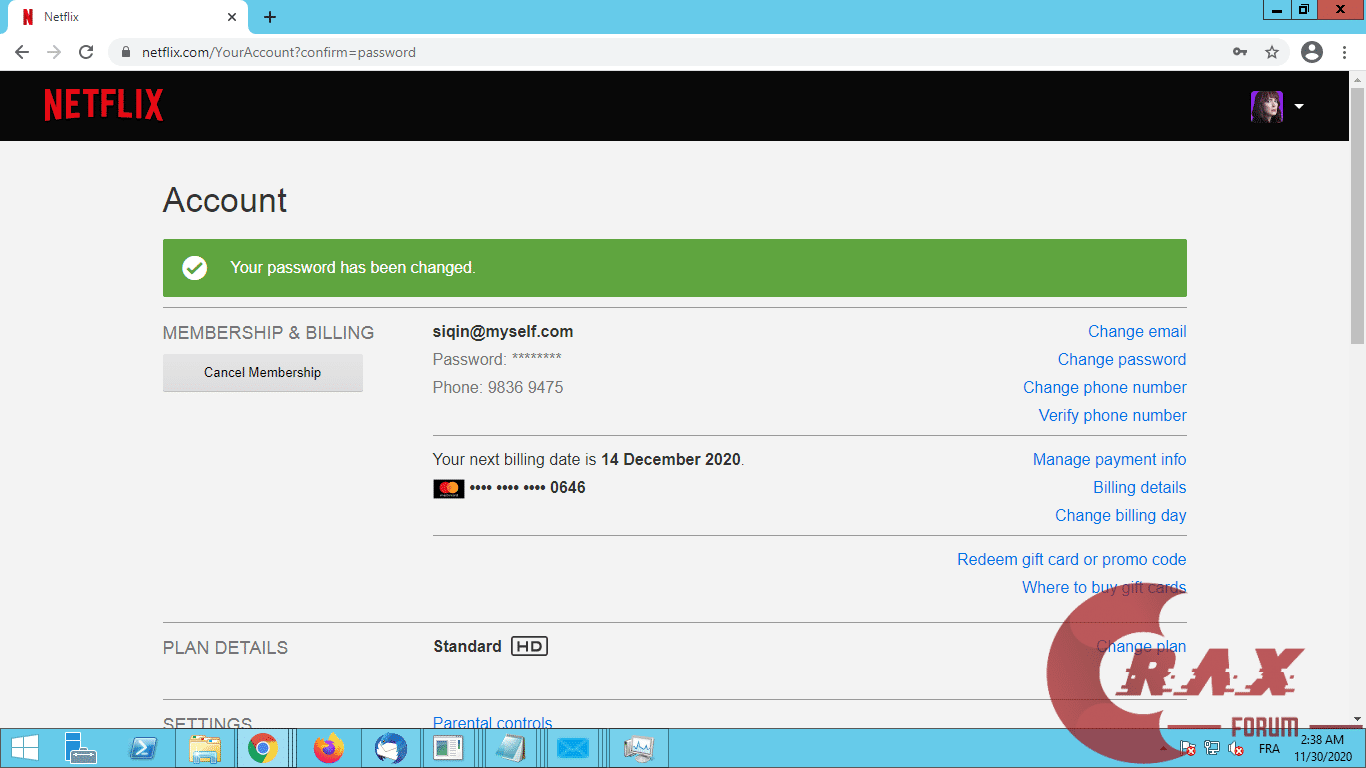
Task: Bookmark this page with the star icon
Action: point(1272,52)
